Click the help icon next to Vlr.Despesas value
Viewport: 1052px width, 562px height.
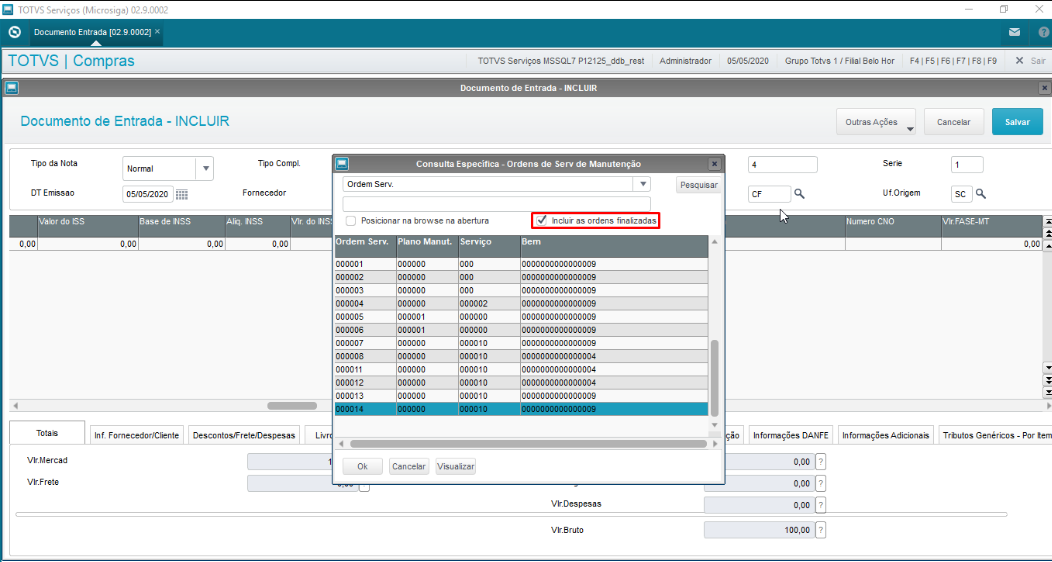821,504
